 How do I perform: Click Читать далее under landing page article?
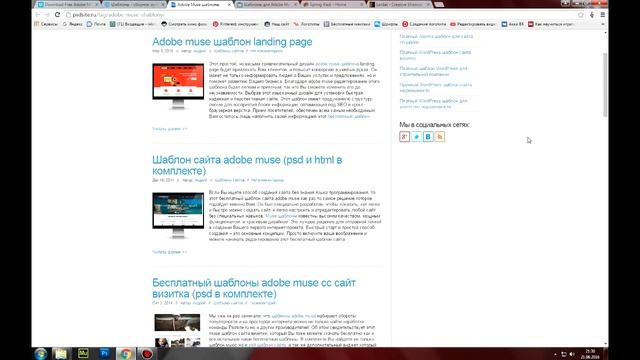(x=169, y=129)
